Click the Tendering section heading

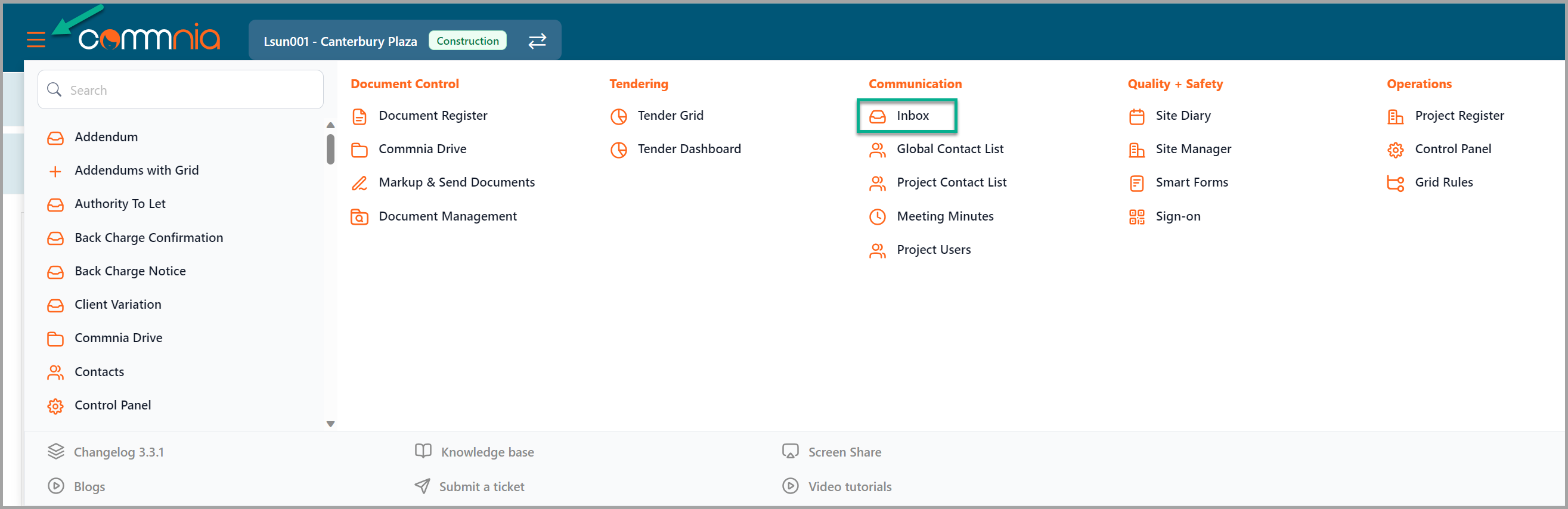[639, 84]
